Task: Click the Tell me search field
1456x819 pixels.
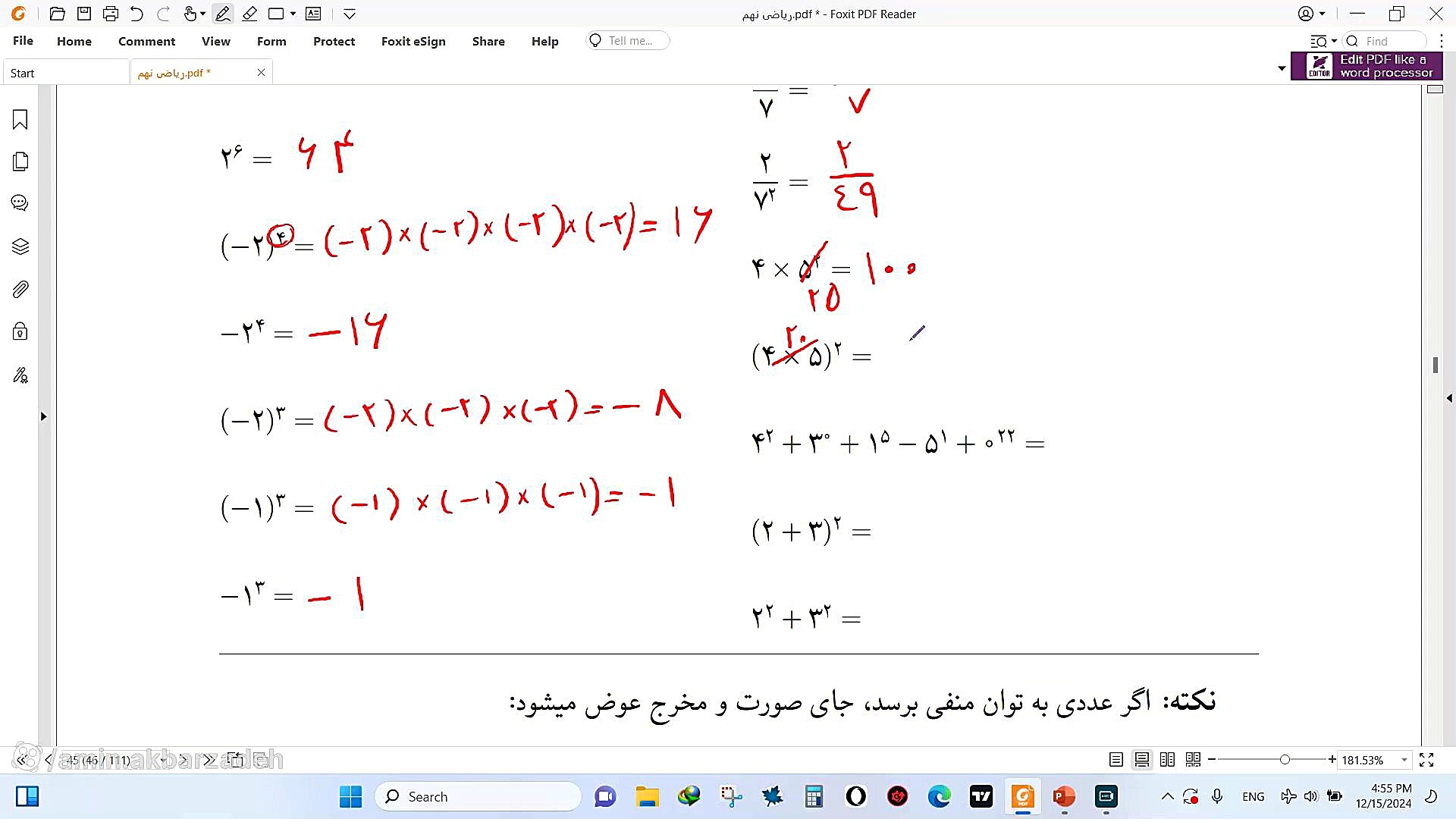Action: tap(629, 41)
